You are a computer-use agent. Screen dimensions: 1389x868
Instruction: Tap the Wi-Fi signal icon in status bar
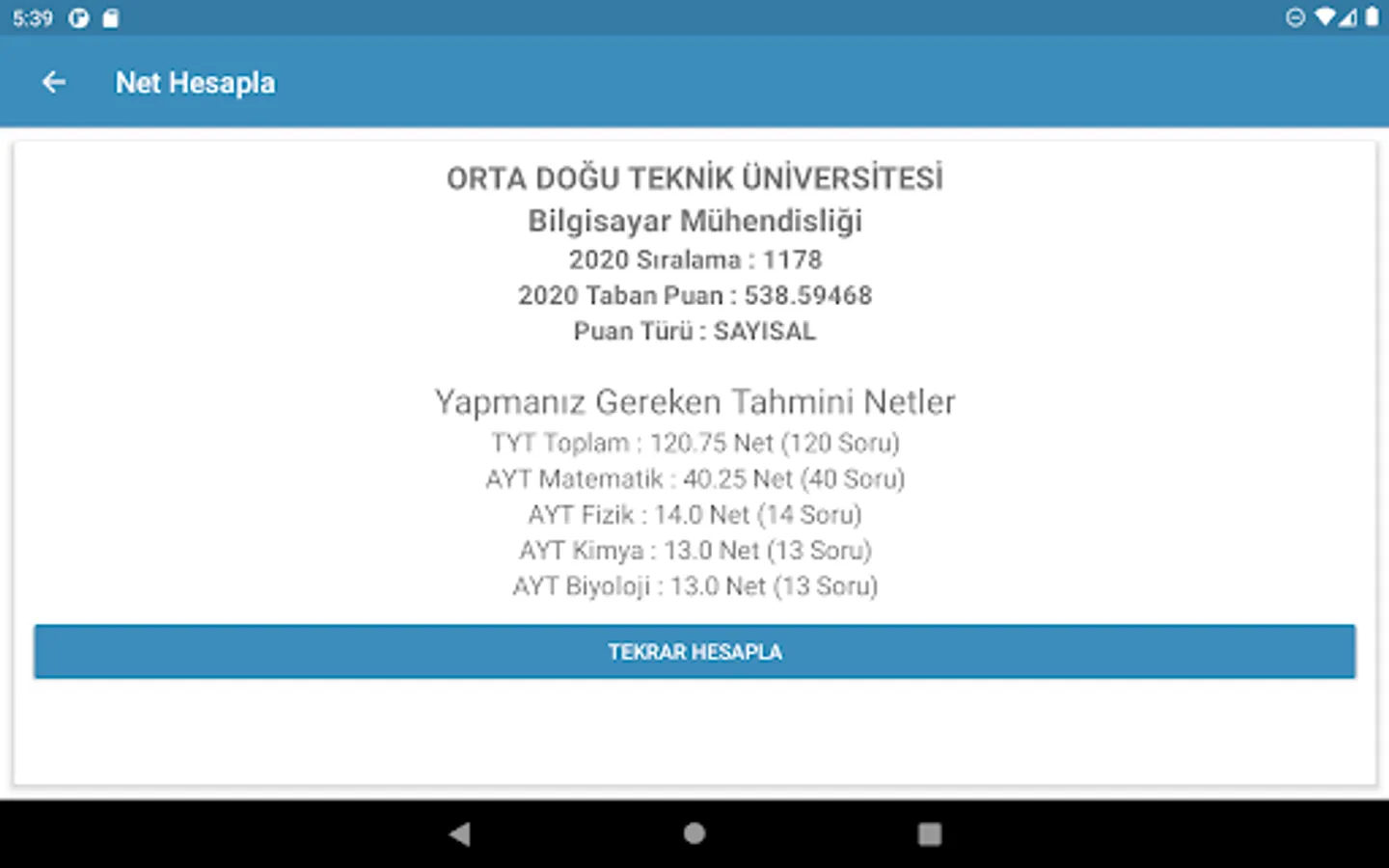[1326, 17]
